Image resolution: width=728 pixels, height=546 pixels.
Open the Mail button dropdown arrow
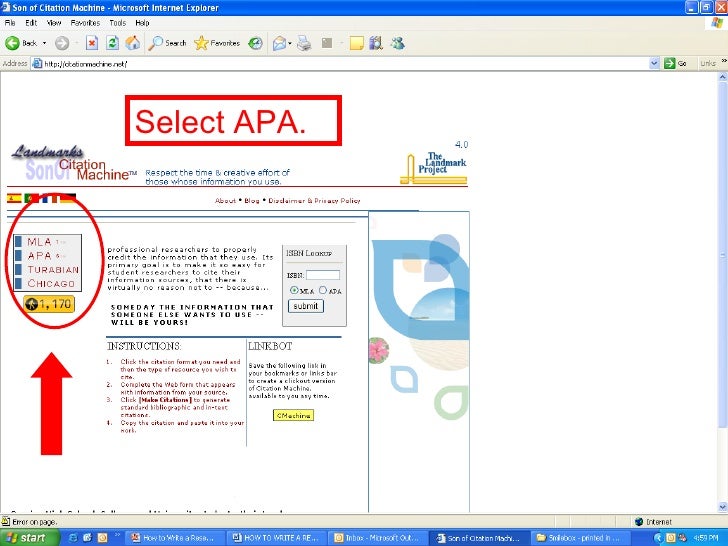(x=290, y=43)
